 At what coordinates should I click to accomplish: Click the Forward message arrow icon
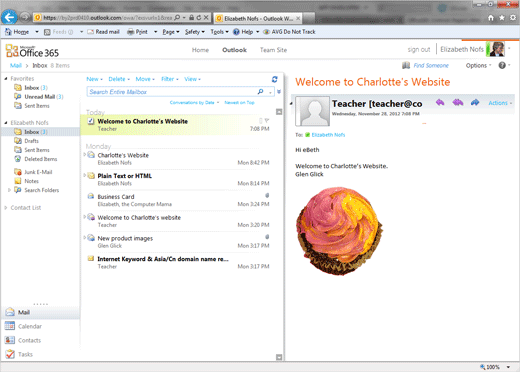click(475, 102)
